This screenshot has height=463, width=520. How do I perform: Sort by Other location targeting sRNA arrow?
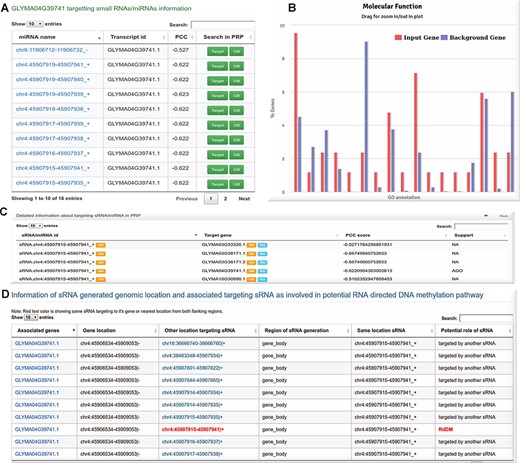pos(256,331)
